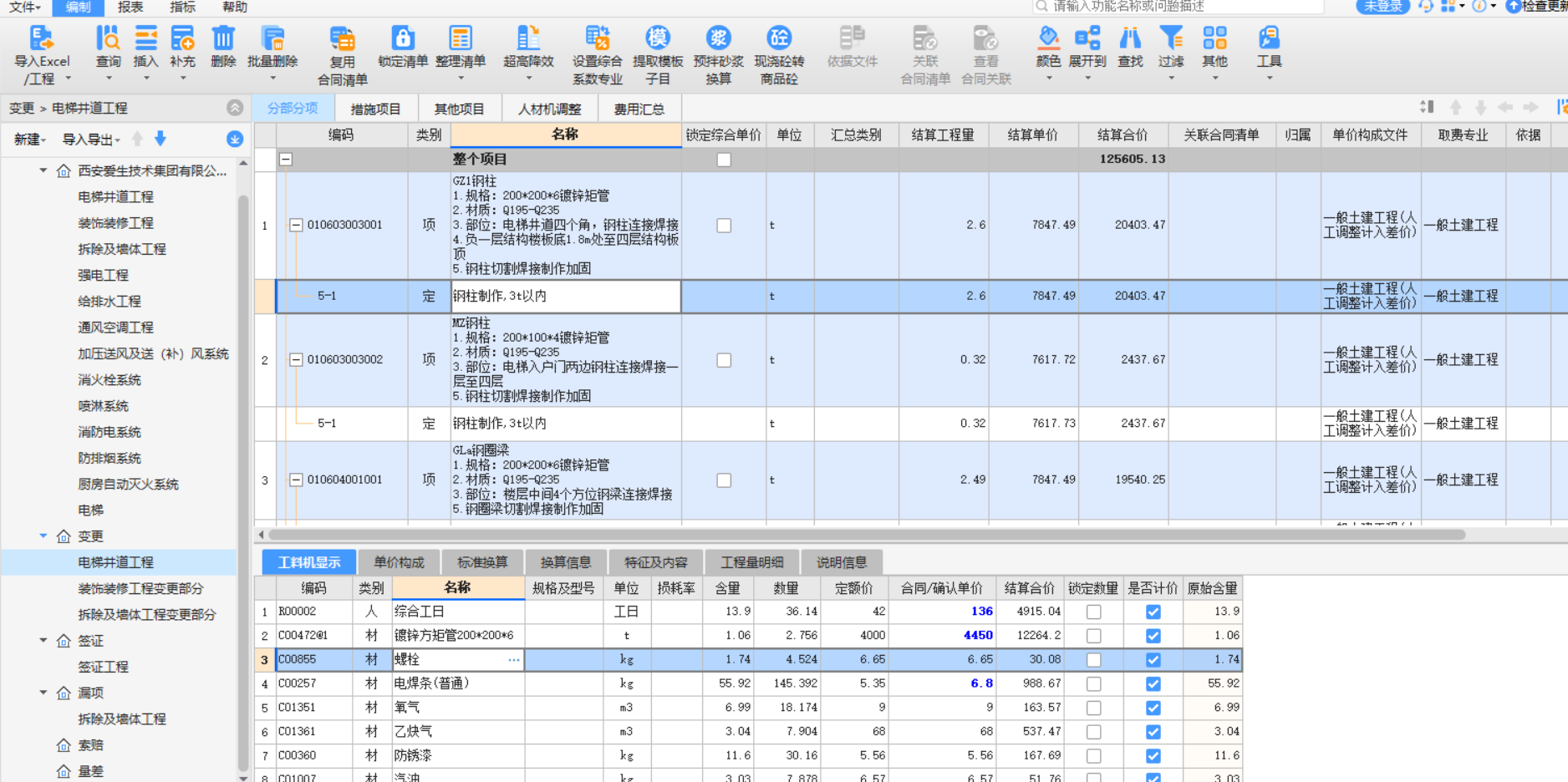Toggle 锁定数量 checkbox for 电焊条(普通)
The image size is (1568, 782).
(x=1093, y=684)
